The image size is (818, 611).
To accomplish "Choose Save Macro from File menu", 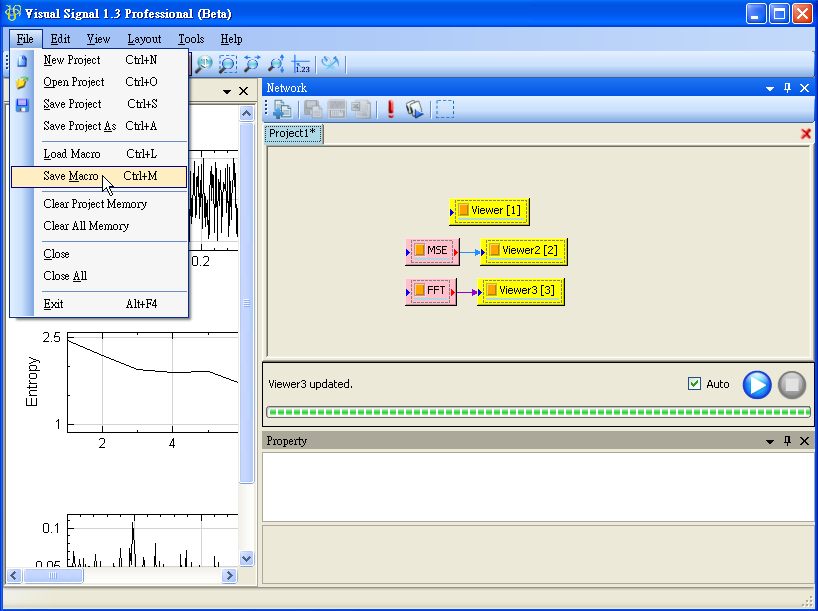I will [71, 177].
